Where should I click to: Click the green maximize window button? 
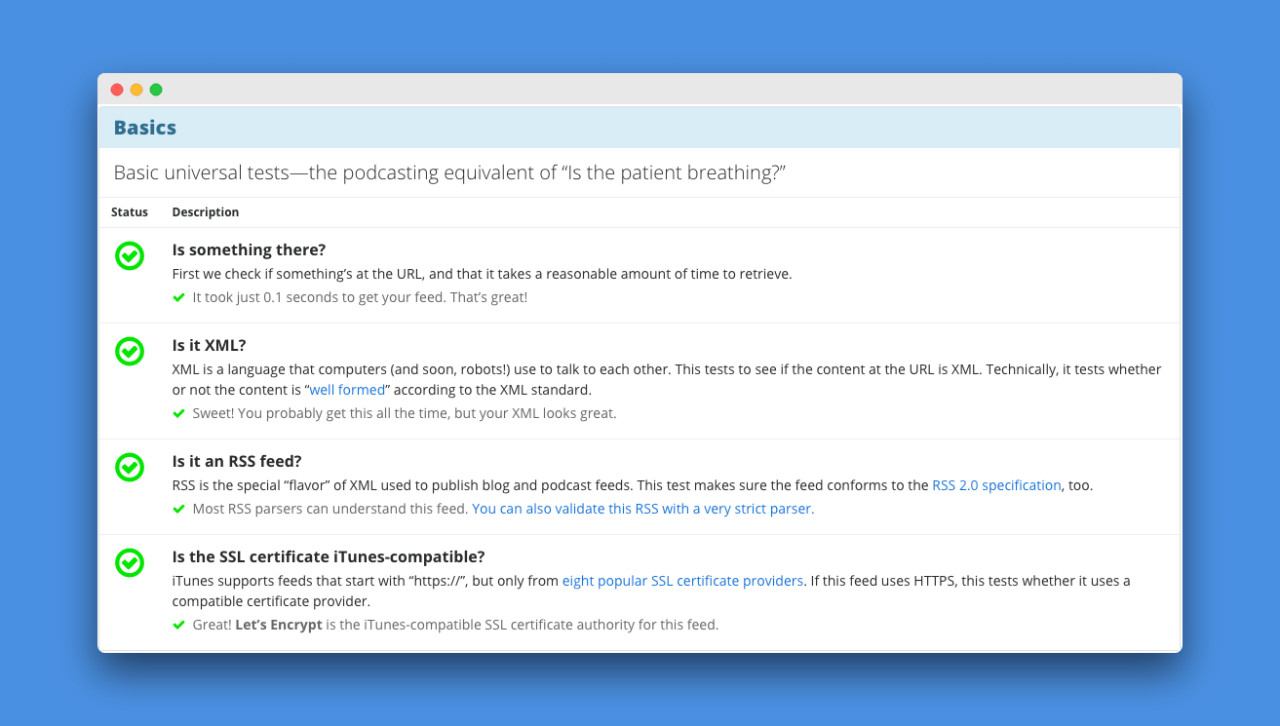tap(156, 90)
